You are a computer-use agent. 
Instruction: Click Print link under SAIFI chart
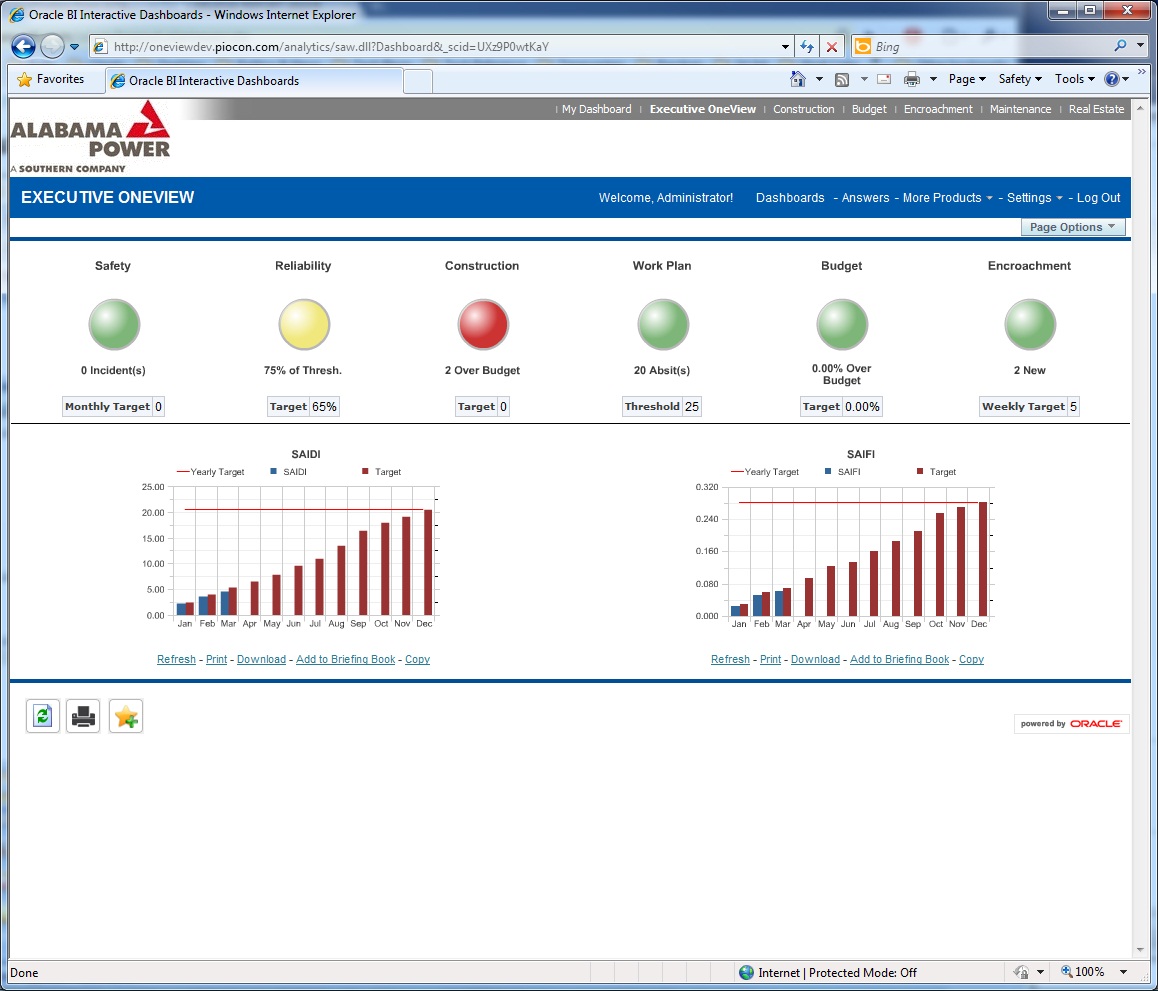pyautogui.click(x=770, y=659)
